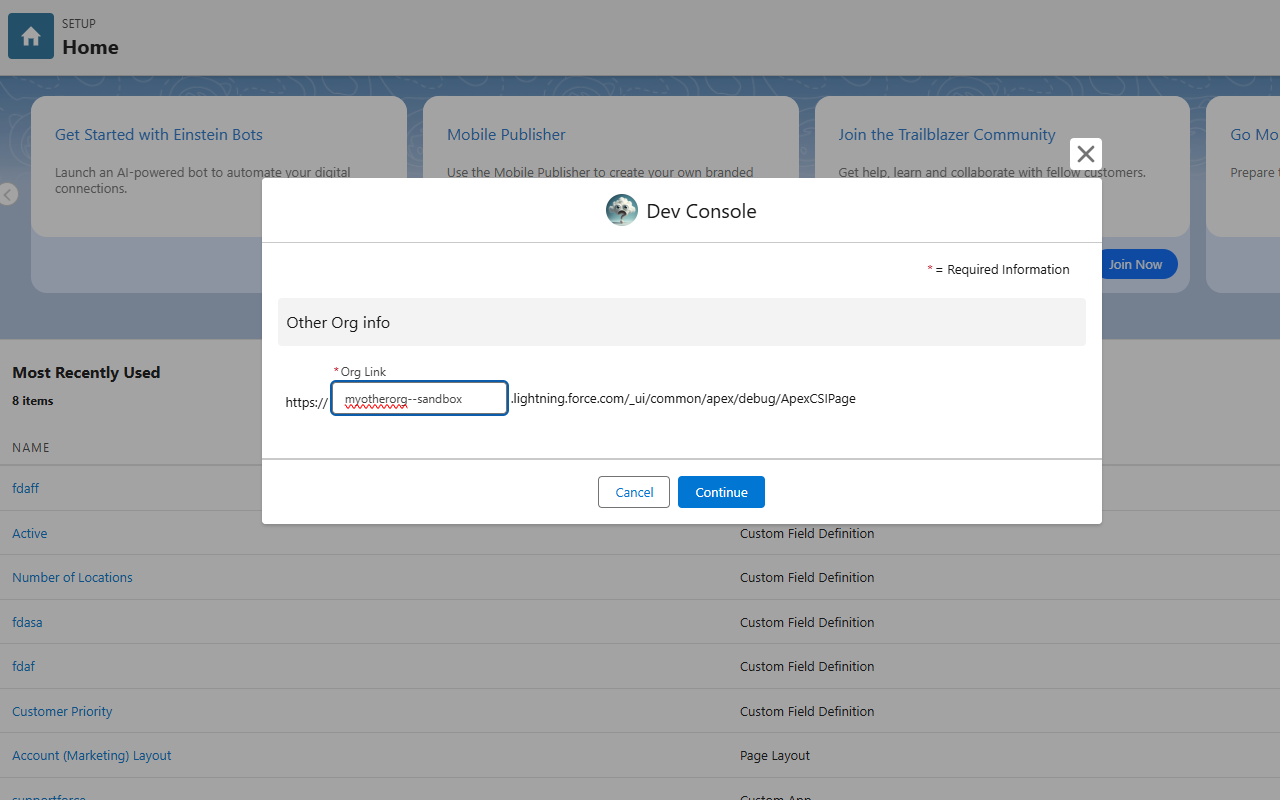
Task: Click the Page Layout type cell
Action: 775,755
